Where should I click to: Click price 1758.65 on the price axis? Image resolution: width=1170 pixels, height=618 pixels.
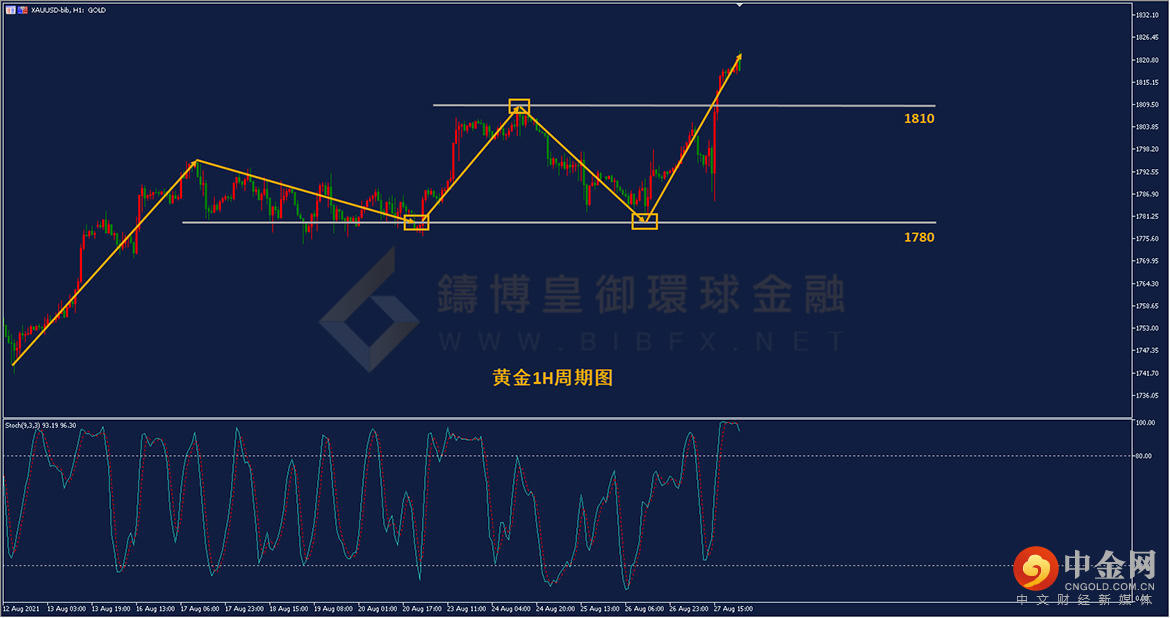[x=1146, y=306]
